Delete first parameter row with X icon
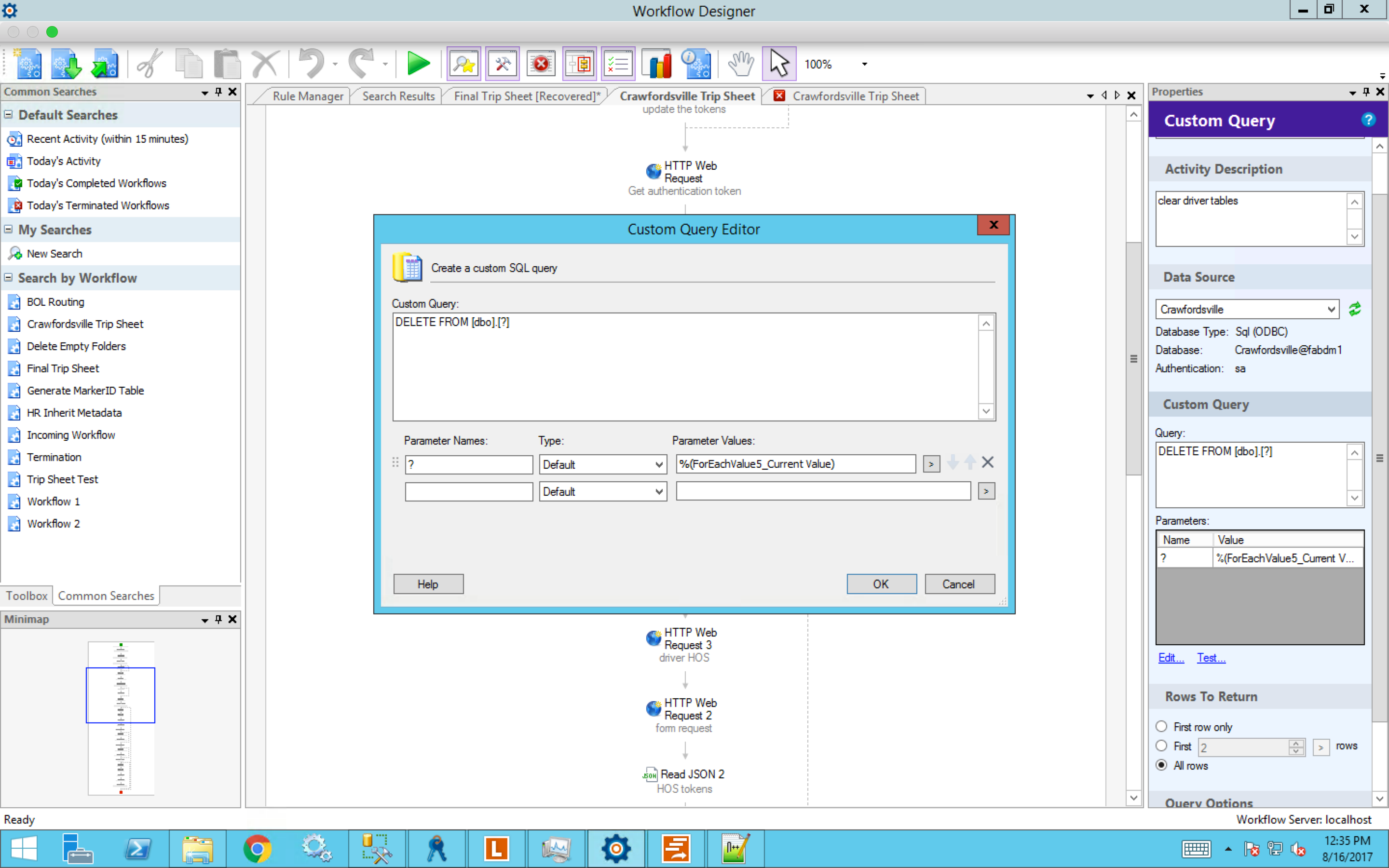 (987, 463)
